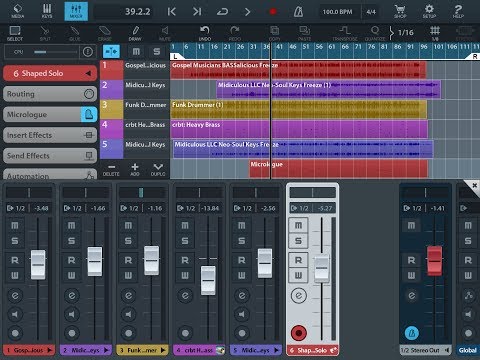Open Help
The height and width of the screenshot is (360, 480).
[x=458, y=11]
